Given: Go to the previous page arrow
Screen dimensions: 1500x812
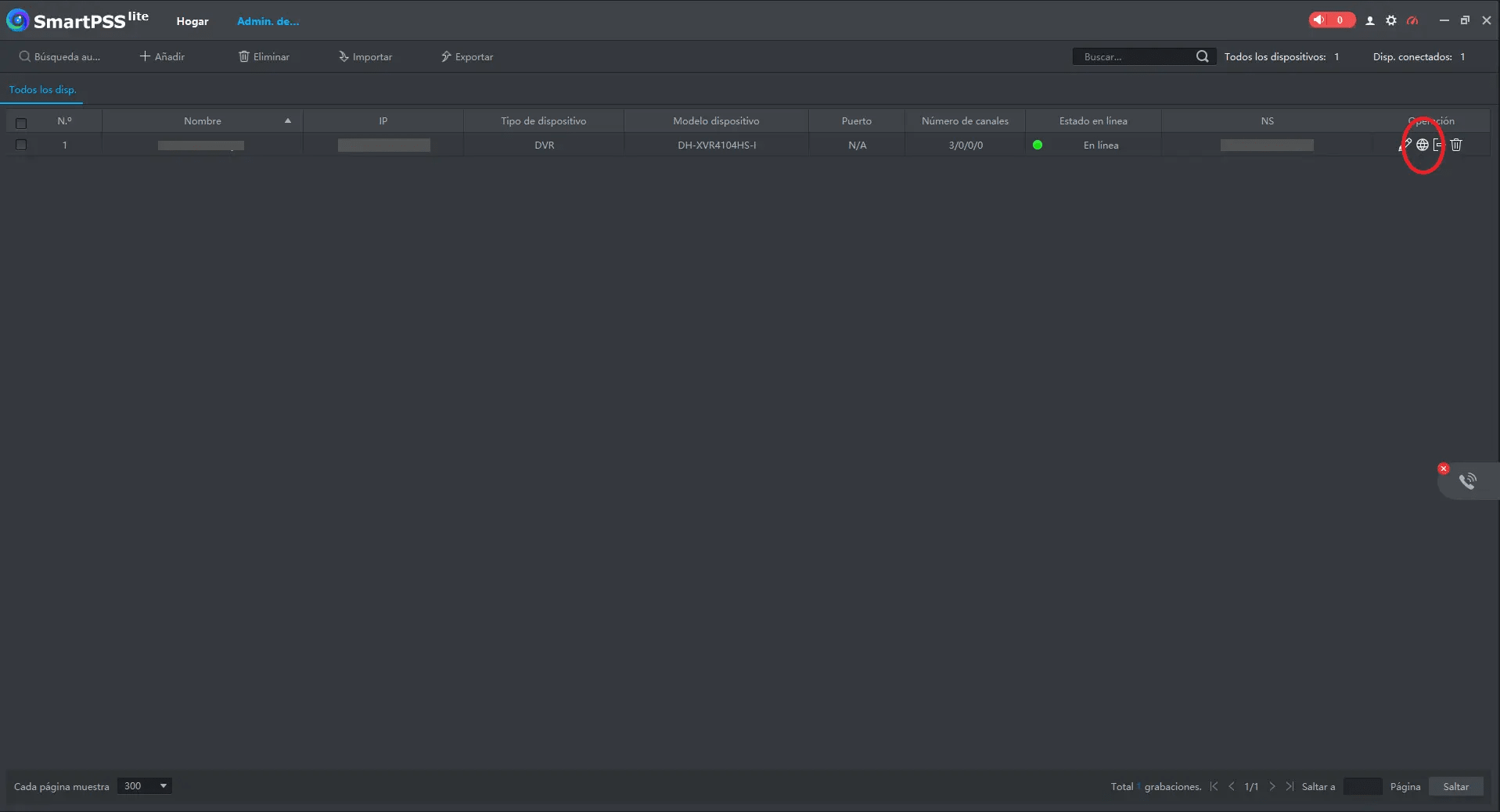Looking at the screenshot, I should tap(1232, 786).
